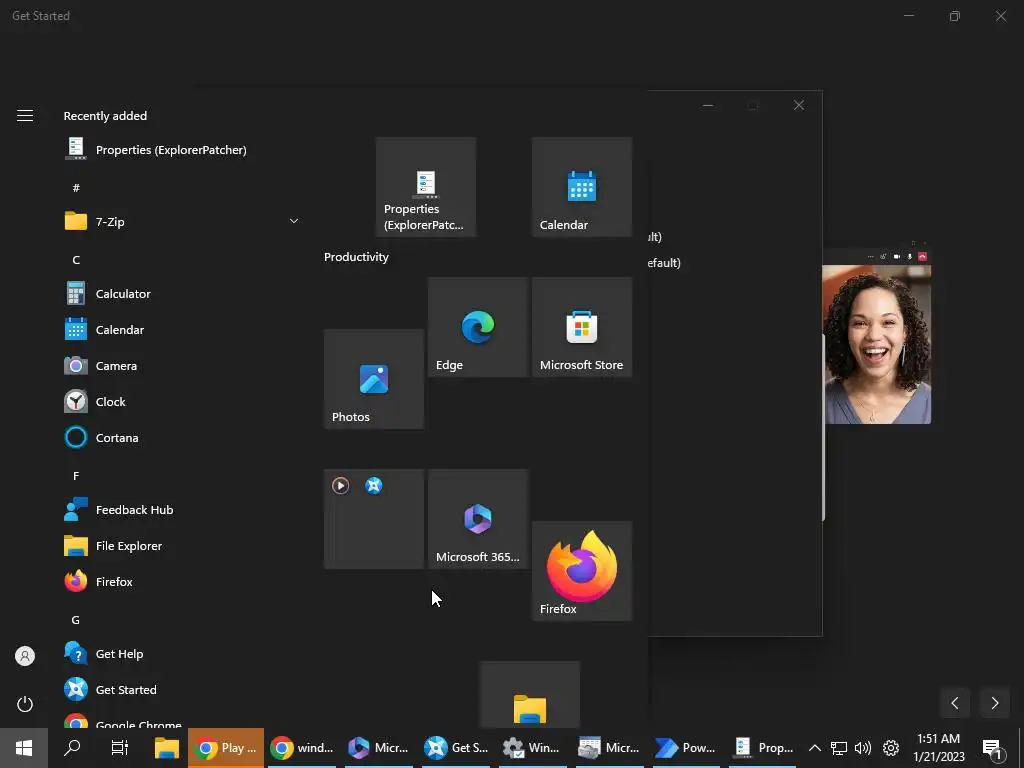Image resolution: width=1024 pixels, height=768 pixels.
Task: Switch to Microsoft 365 taskbar window
Action: click(x=378, y=748)
